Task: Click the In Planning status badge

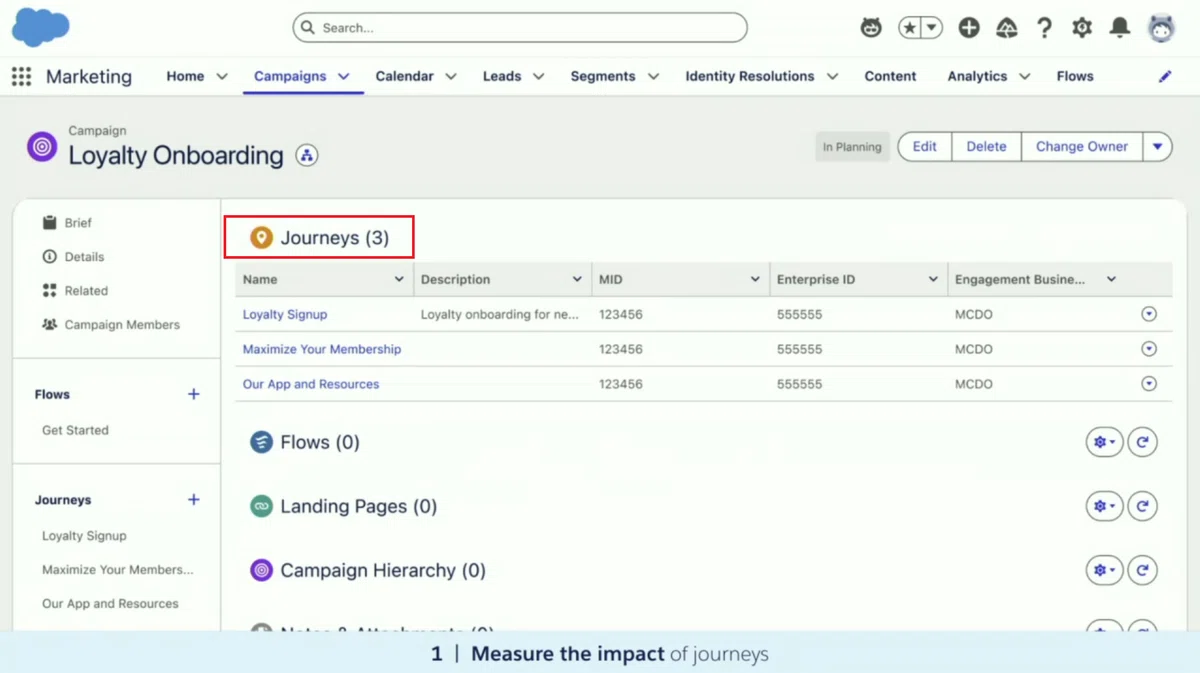Action: coord(852,147)
